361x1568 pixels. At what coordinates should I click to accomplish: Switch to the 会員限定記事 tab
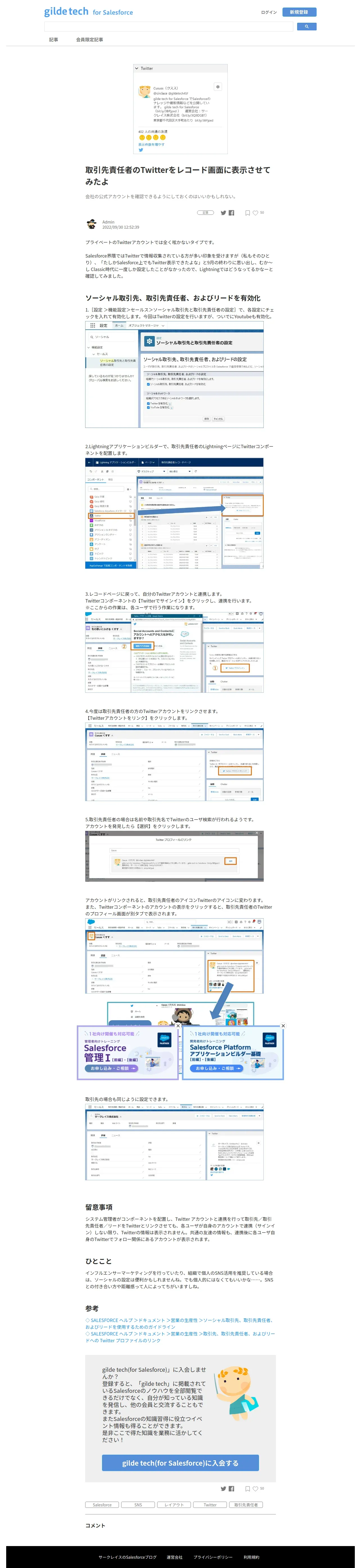(89, 40)
